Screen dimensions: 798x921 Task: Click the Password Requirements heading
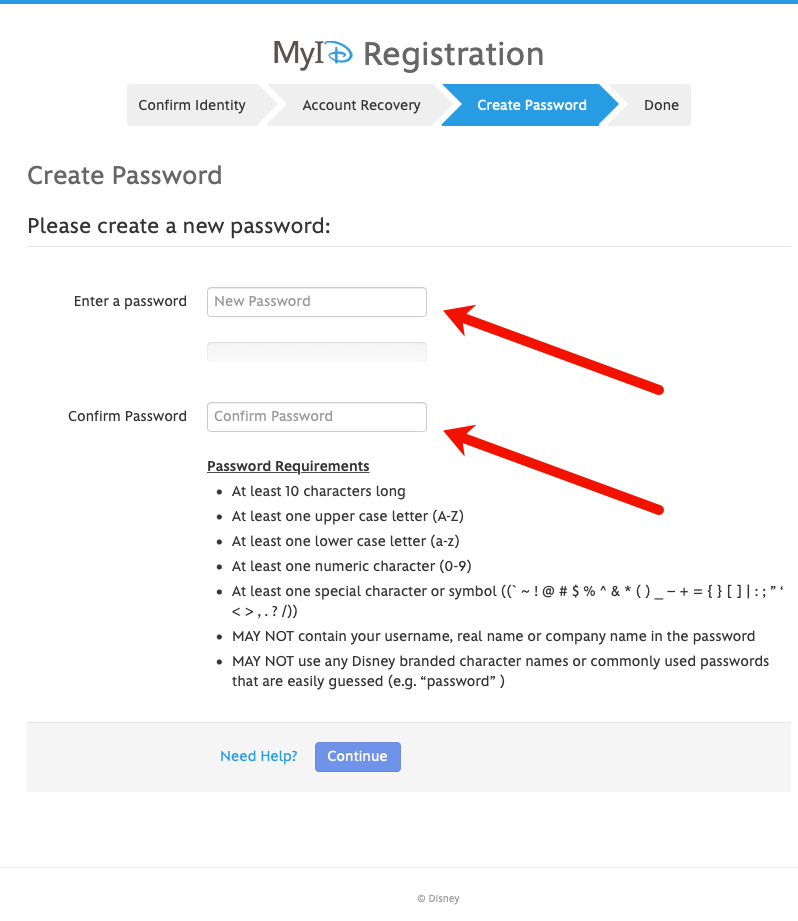click(288, 465)
